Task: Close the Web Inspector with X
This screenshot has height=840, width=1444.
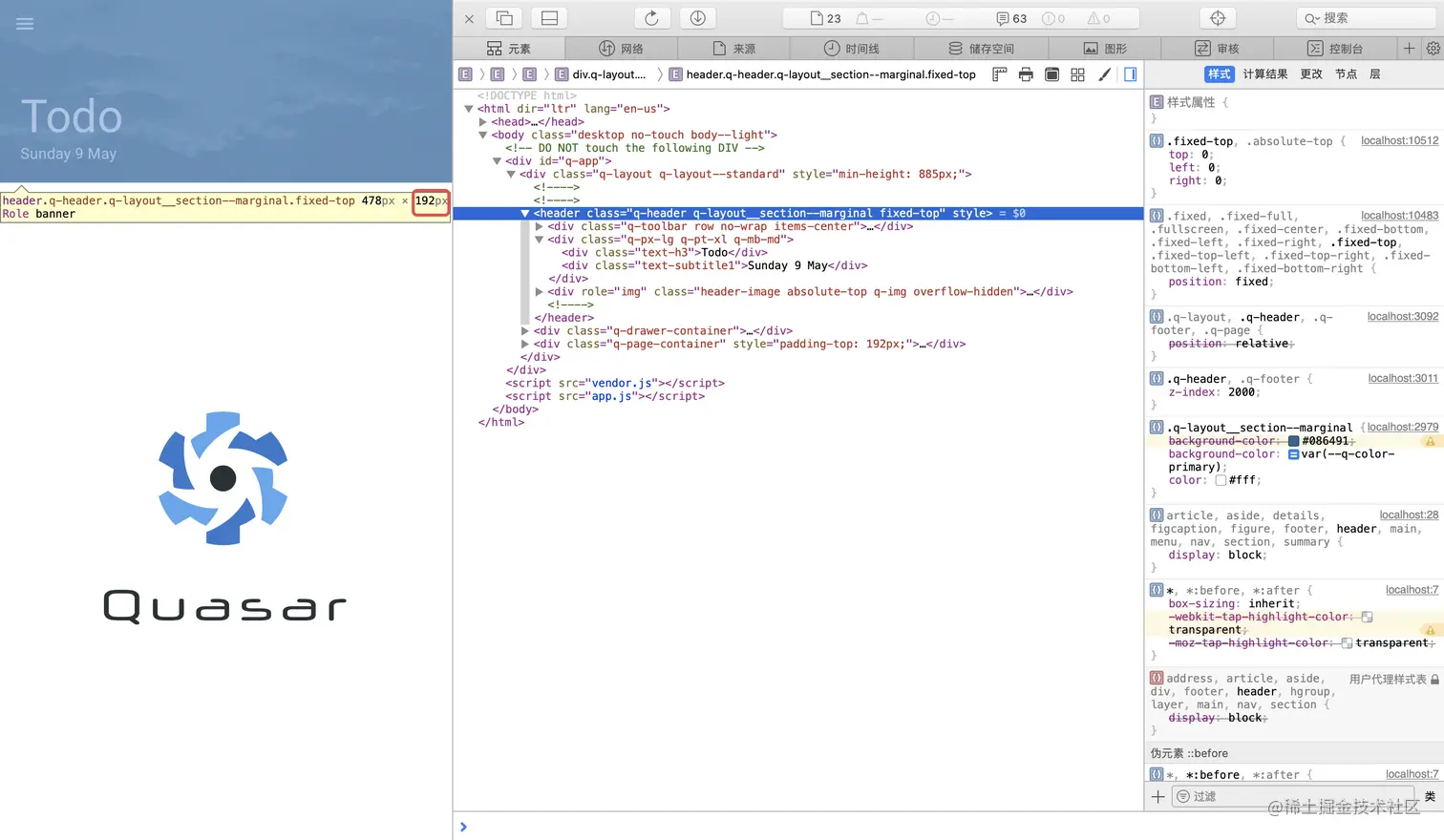Action: [469, 18]
